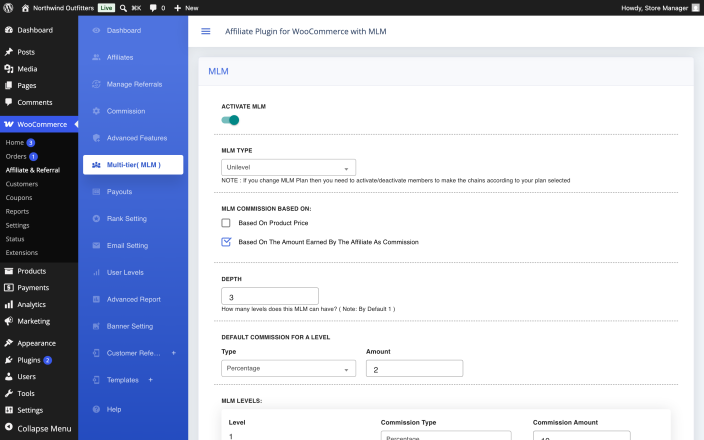Screen dimensions: 704x440
Task: Expand the Templates submenu plus
Action: pos(150,380)
